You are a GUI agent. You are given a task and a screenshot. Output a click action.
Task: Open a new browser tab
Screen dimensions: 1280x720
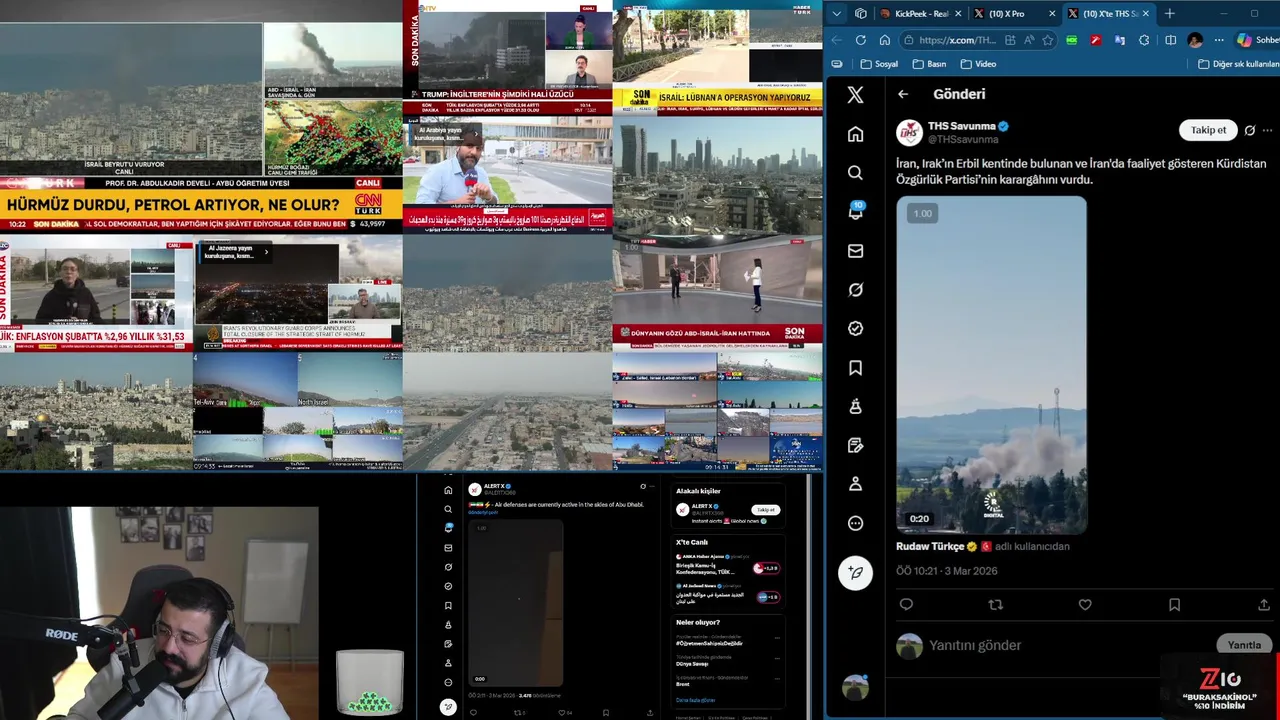pos(1169,14)
